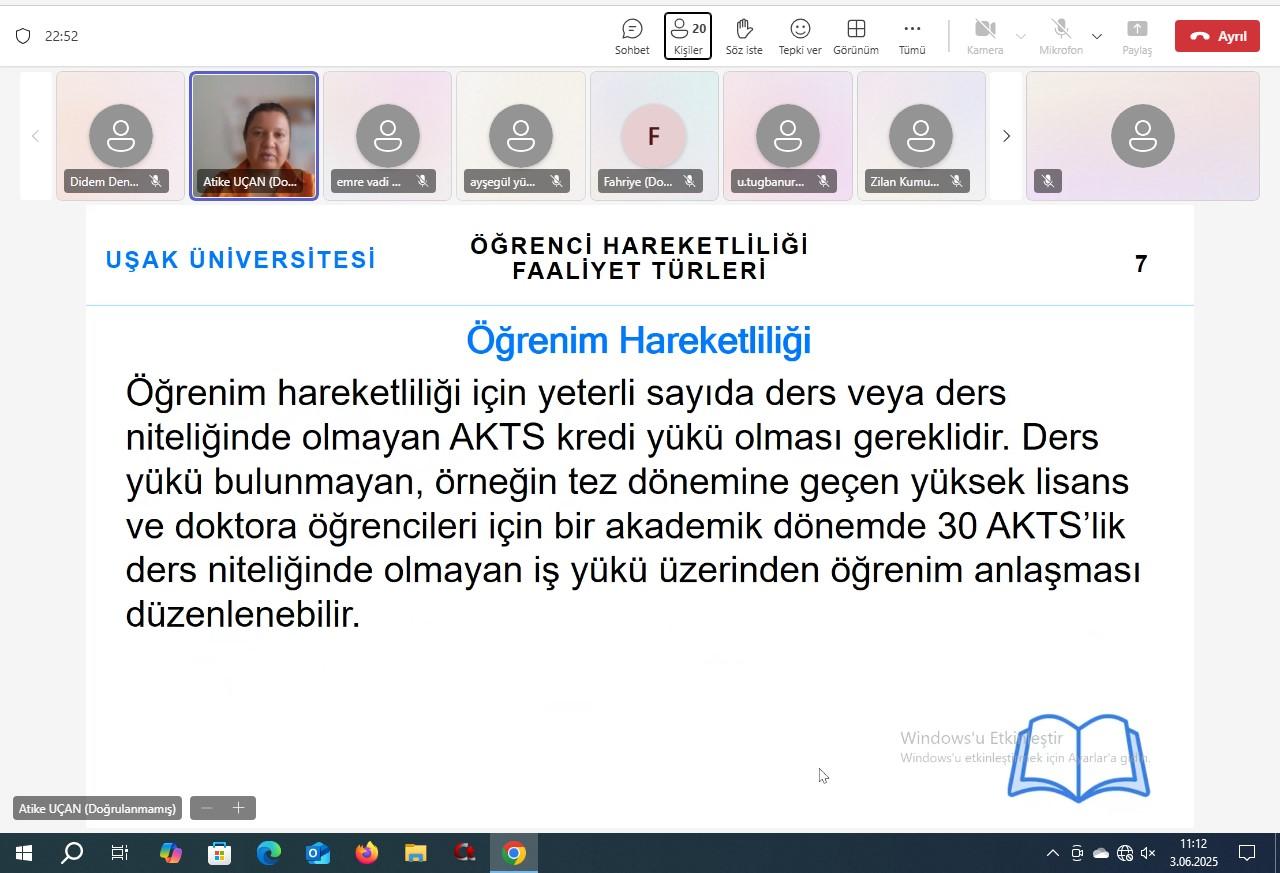Show hidden system tray icons

[x=1052, y=853]
